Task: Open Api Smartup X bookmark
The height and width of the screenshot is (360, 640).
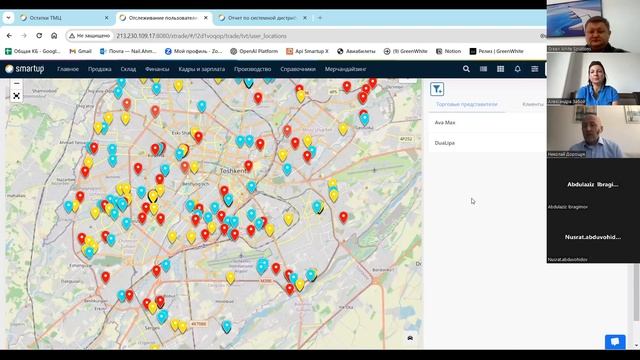Action: (307, 51)
